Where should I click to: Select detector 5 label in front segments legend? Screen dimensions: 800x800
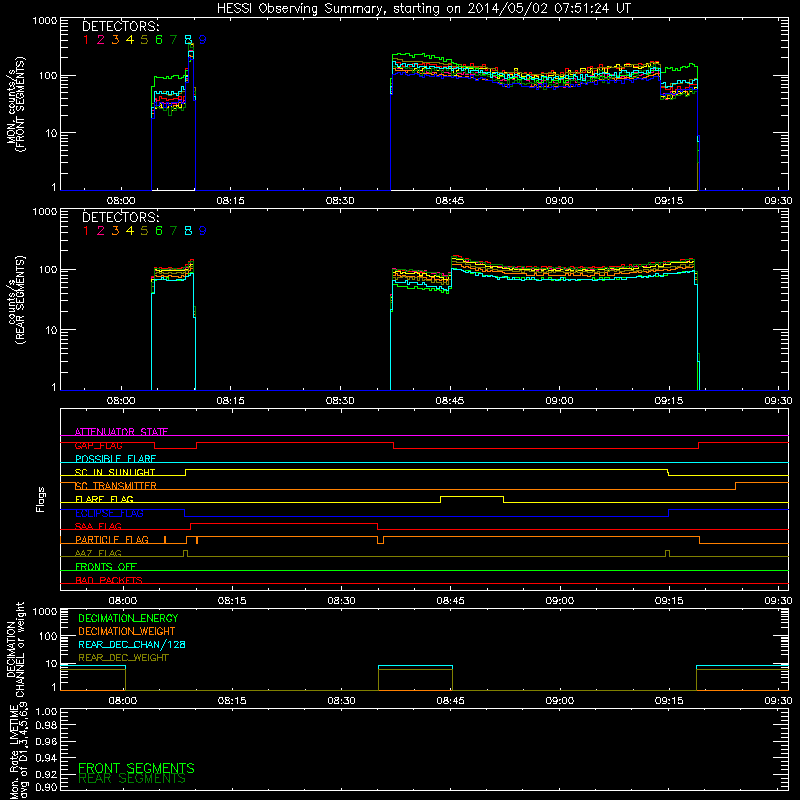point(144,39)
